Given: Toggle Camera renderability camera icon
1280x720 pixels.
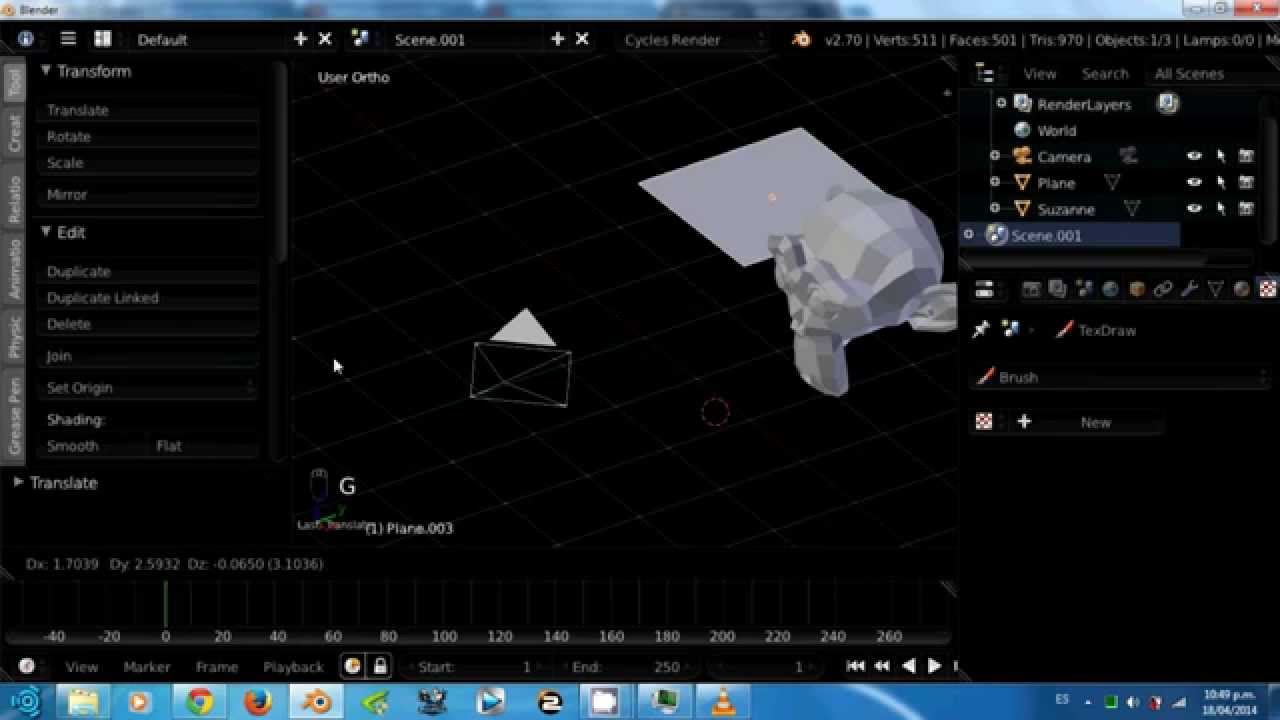Looking at the screenshot, I should pyautogui.click(x=1246, y=156).
